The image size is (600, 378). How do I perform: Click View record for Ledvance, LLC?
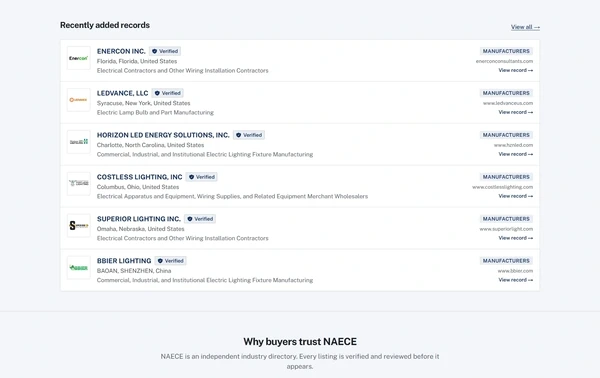click(515, 112)
